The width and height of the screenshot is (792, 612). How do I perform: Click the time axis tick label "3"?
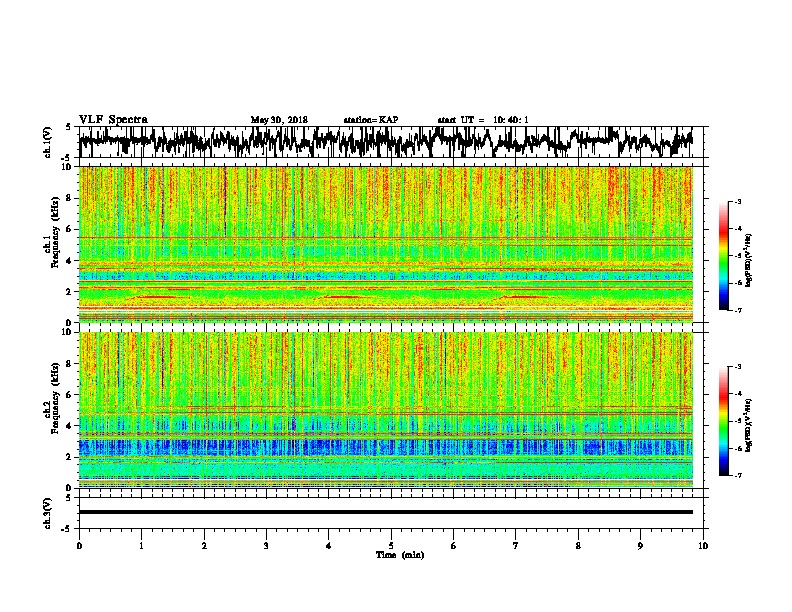[x=266, y=546]
